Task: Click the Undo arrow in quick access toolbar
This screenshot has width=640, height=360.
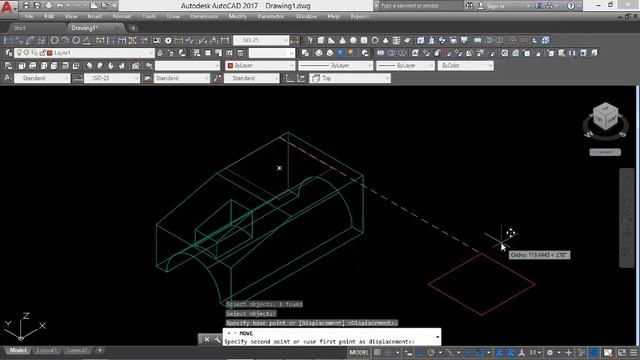Action: point(60,6)
